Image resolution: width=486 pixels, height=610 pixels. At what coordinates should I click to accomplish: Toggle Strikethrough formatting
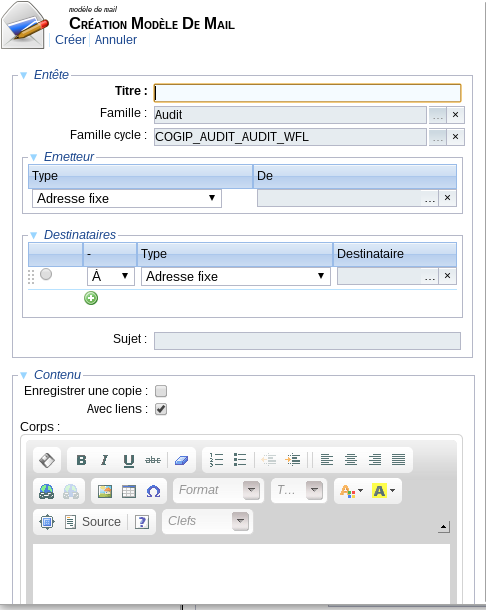pyautogui.click(x=153, y=460)
